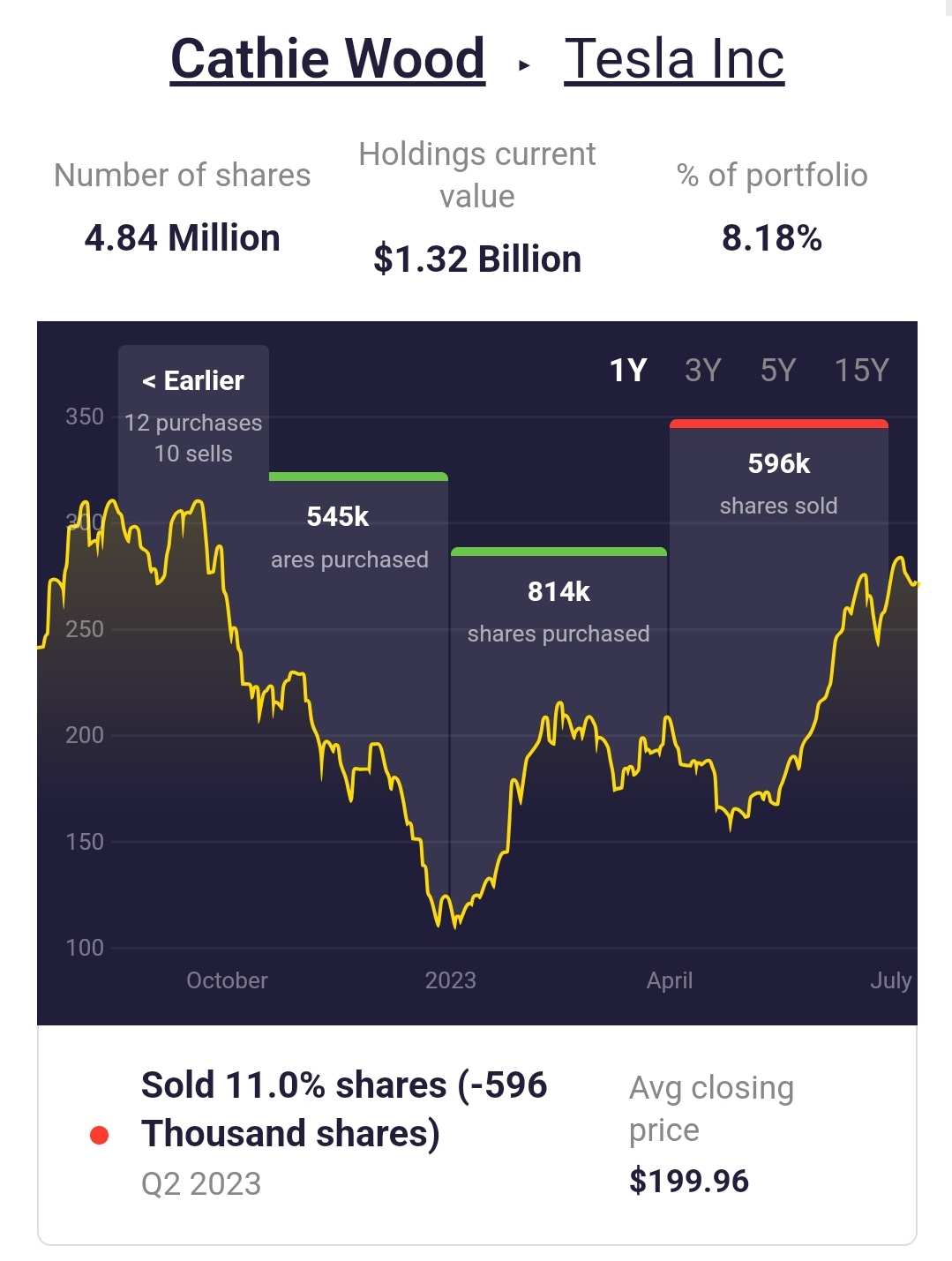Click the green bar above 814k purchased

pyautogui.click(x=558, y=552)
